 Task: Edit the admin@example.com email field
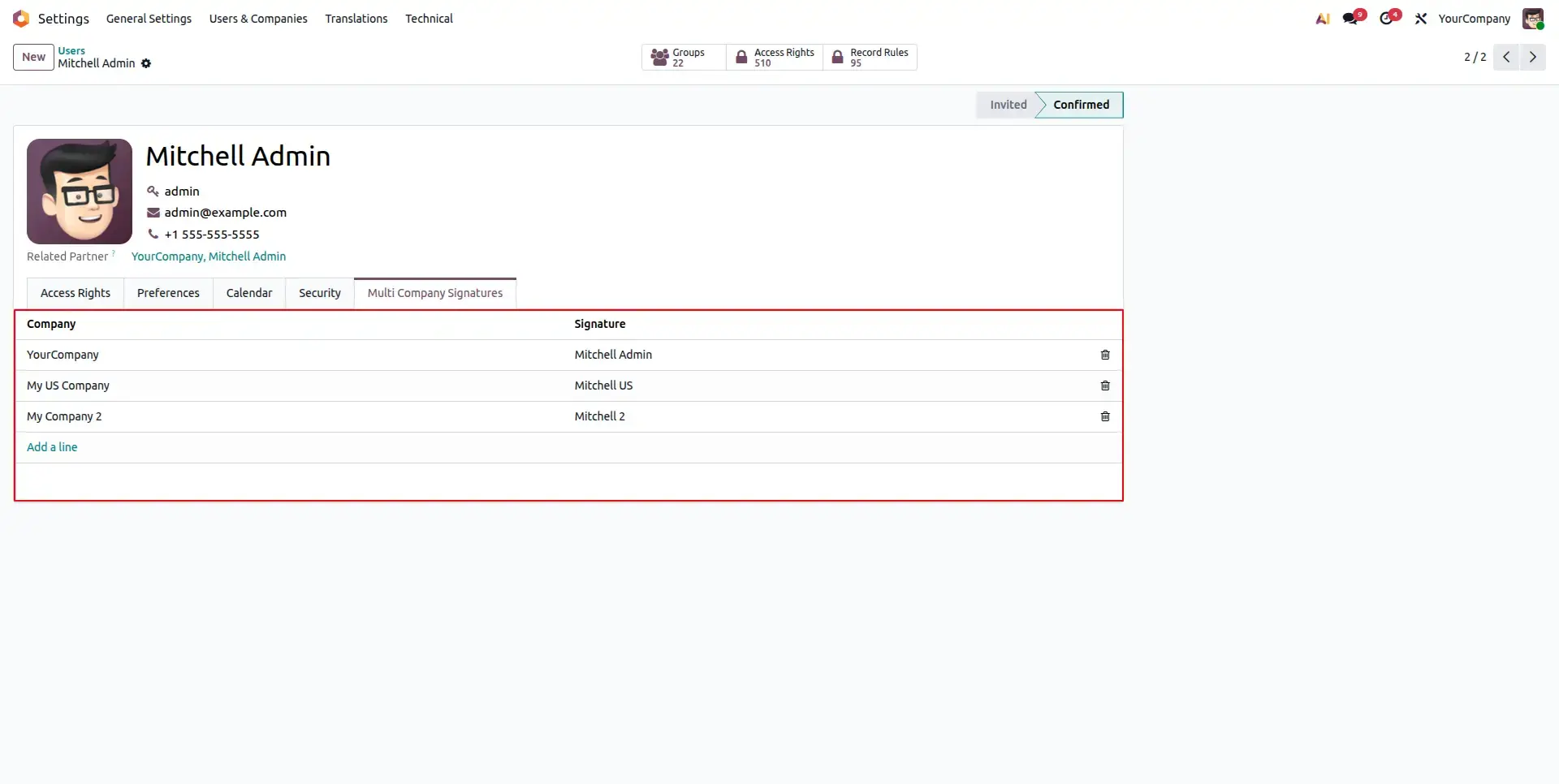point(226,213)
